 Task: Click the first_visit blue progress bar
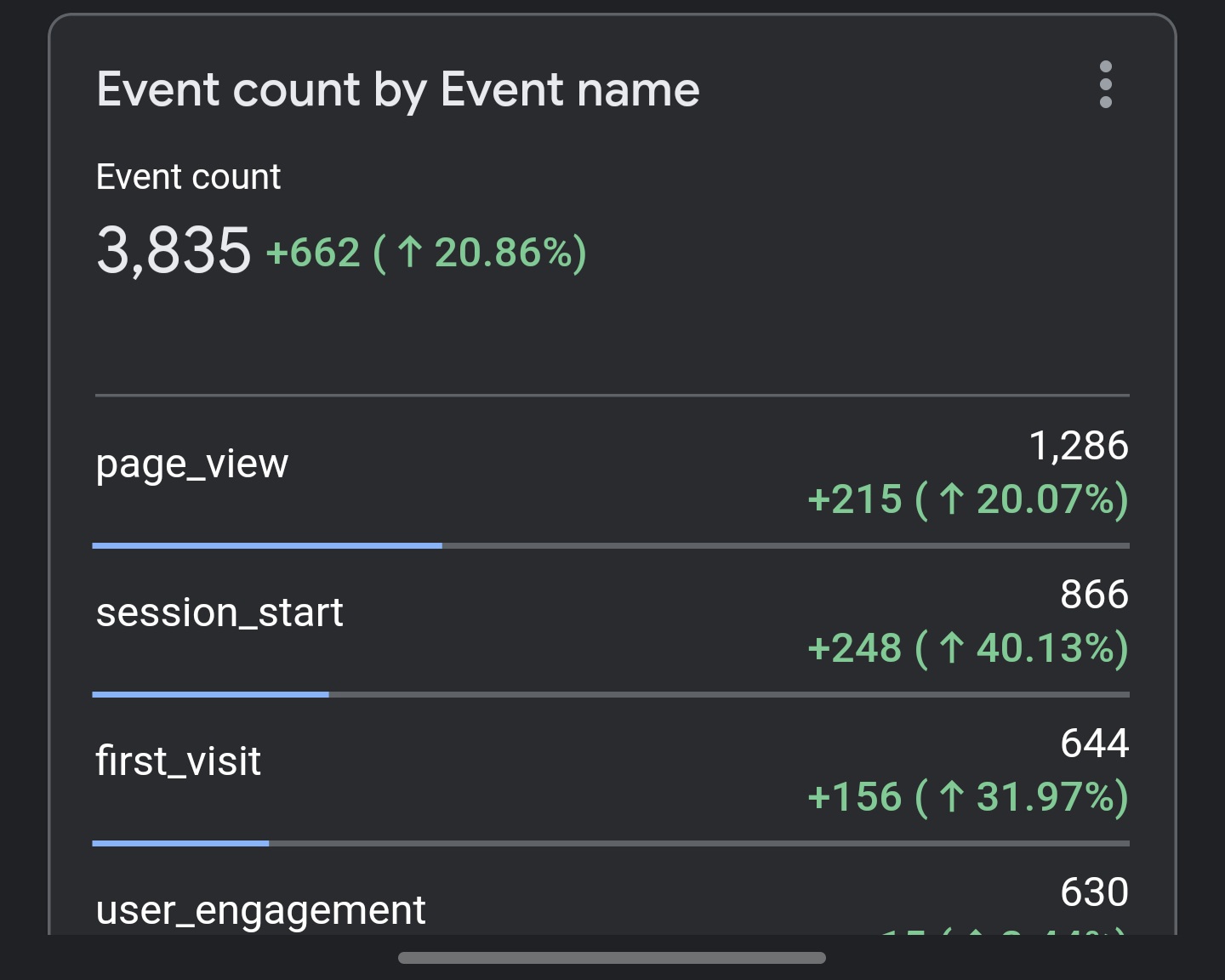point(180,843)
